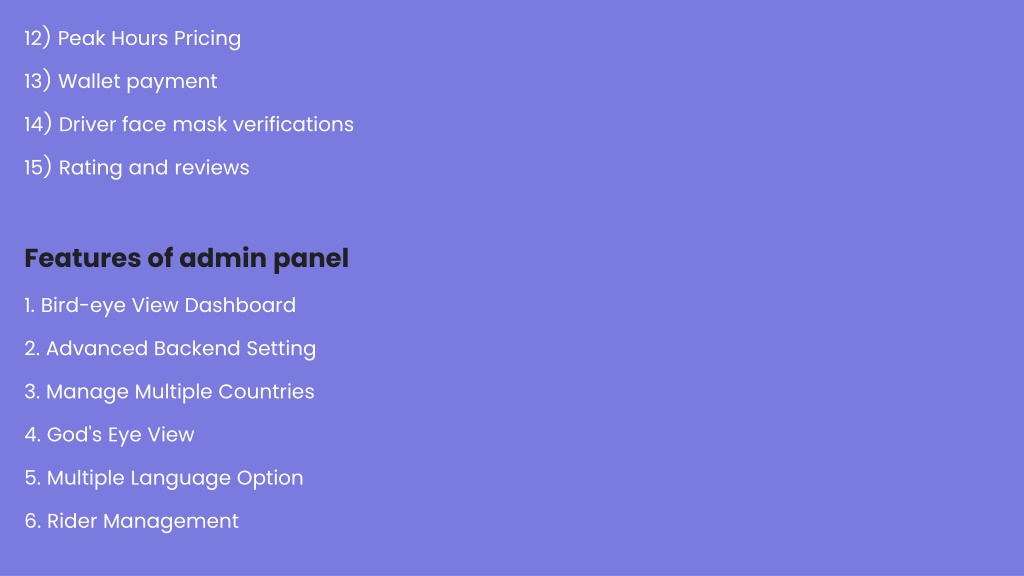Select the 'Rating and reviews' text
The height and width of the screenshot is (576, 1024).
154,168
